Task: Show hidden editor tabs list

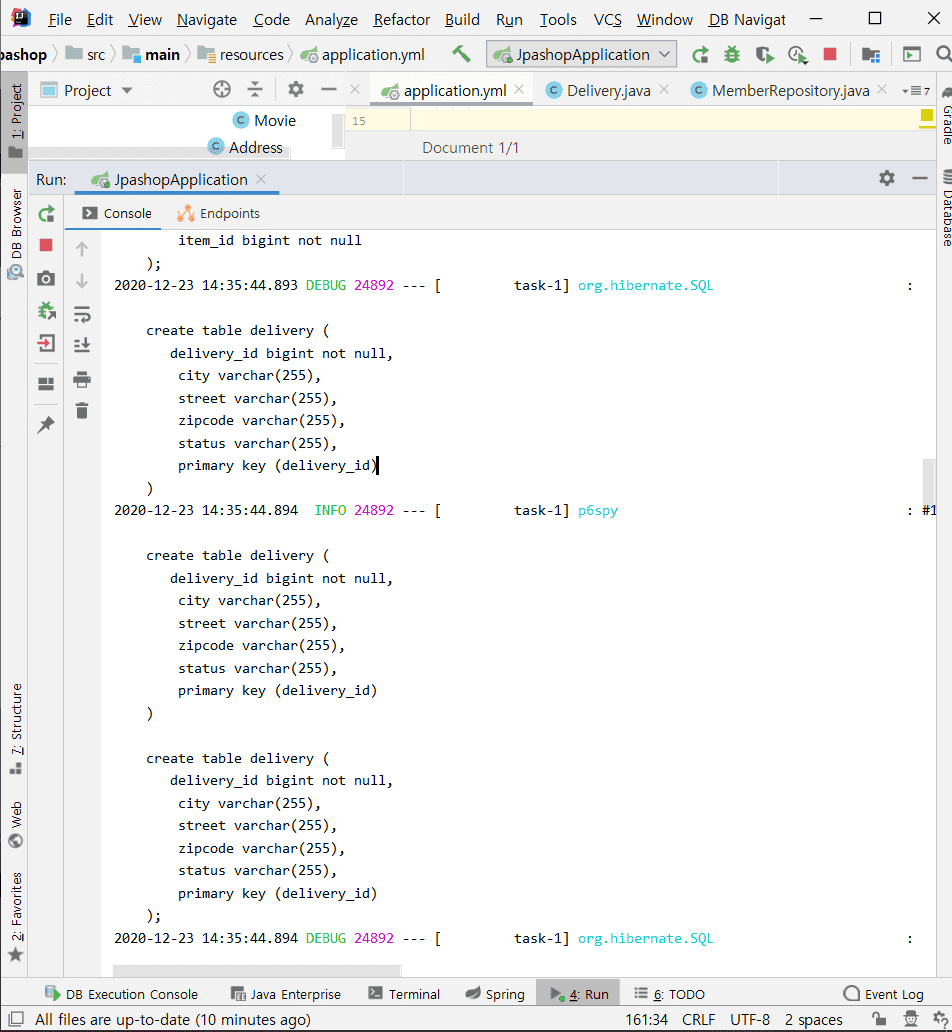Action: [915, 91]
